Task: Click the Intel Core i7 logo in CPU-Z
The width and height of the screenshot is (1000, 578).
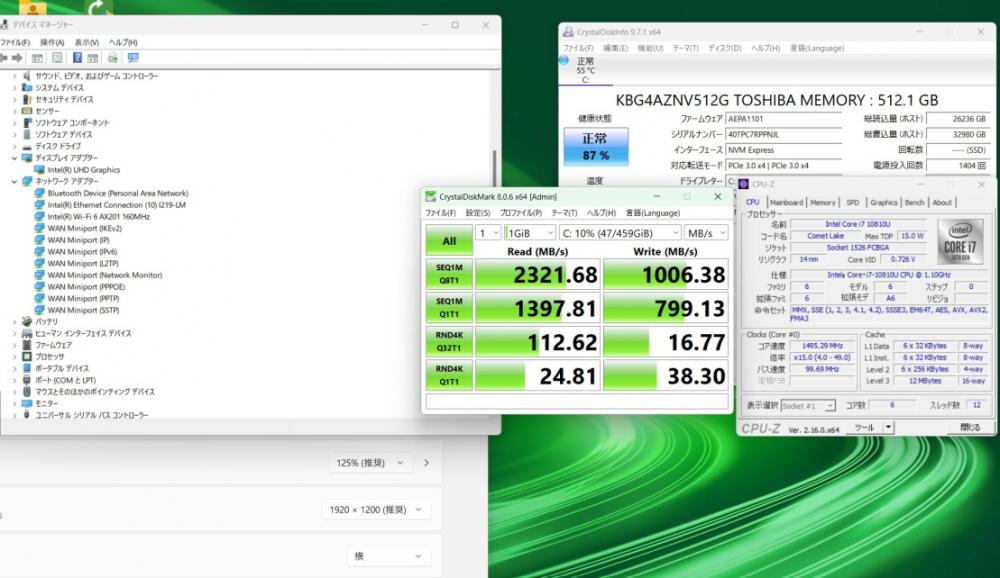Action: (x=960, y=242)
